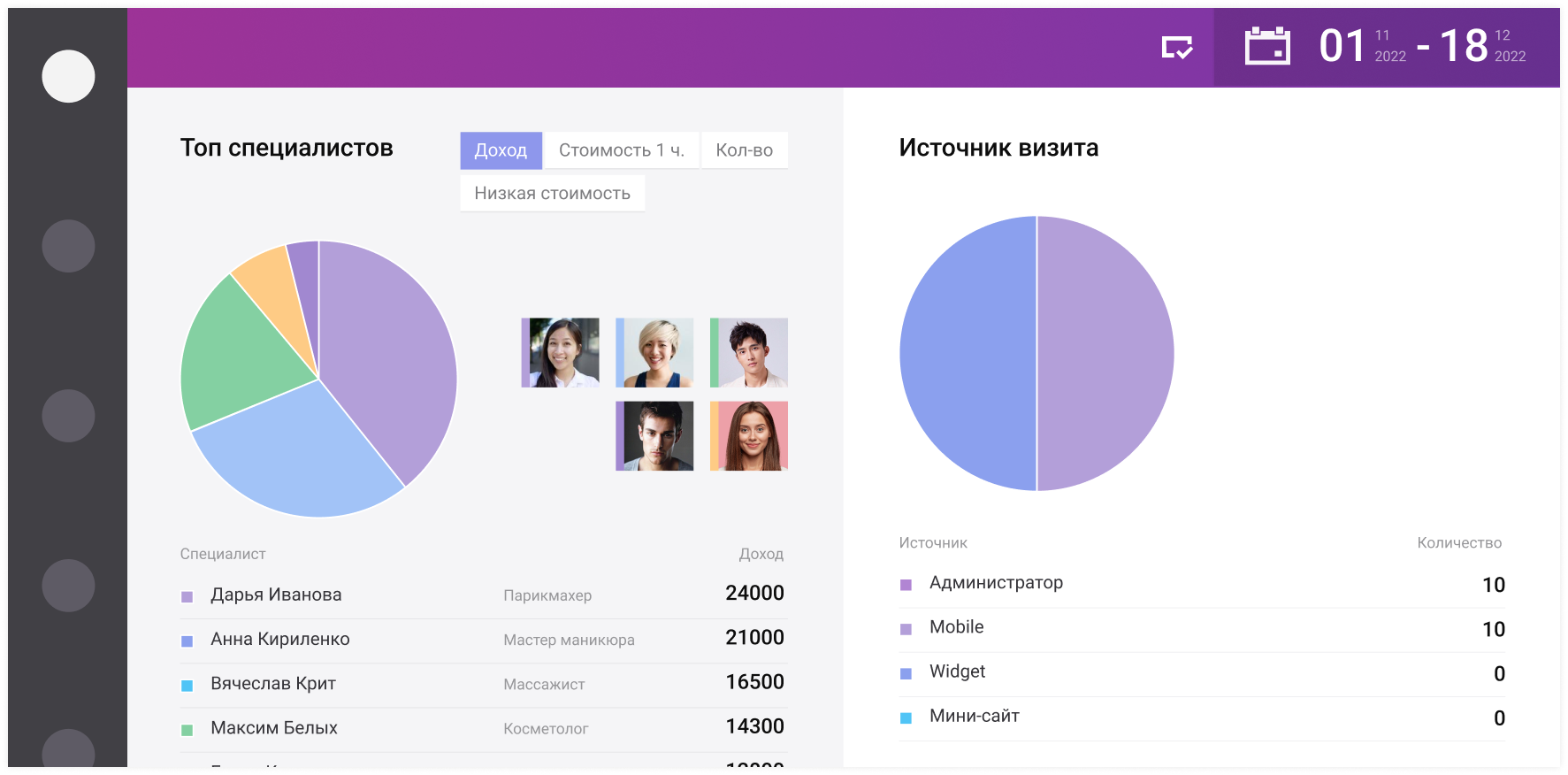Click the white circle at sidebar top
Screen dimensions: 1568x775
tap(68, 76)
